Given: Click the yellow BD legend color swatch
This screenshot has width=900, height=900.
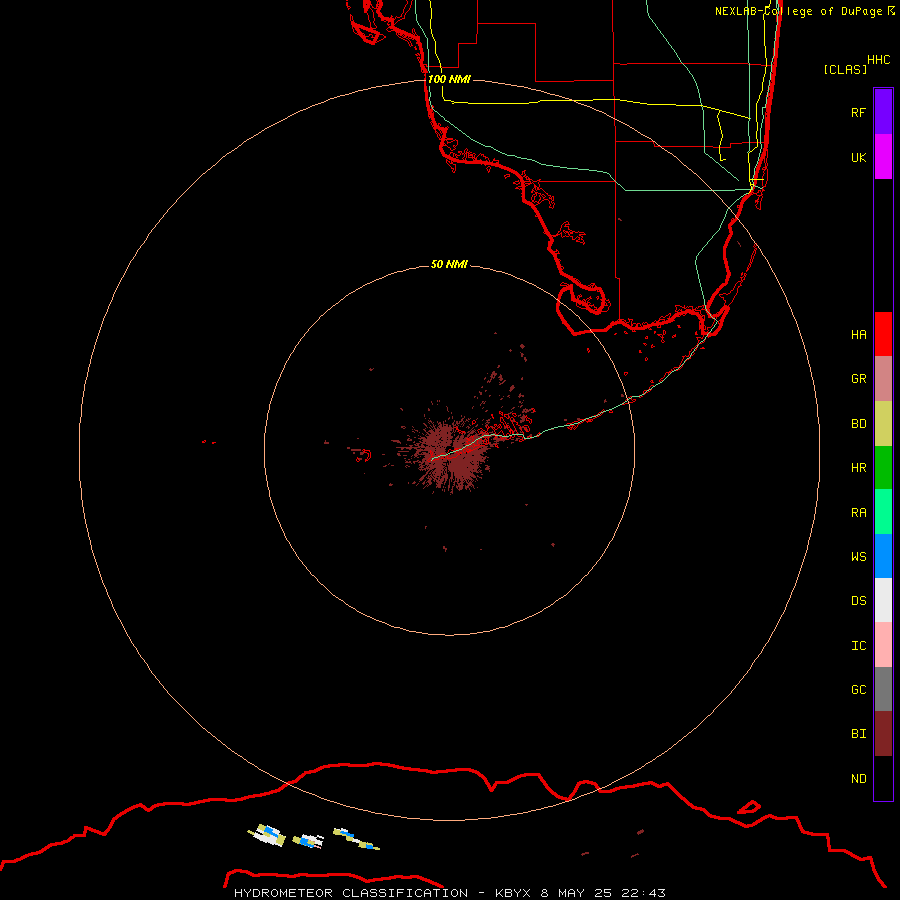Looking at the screenshot, I should coord(883,424).
